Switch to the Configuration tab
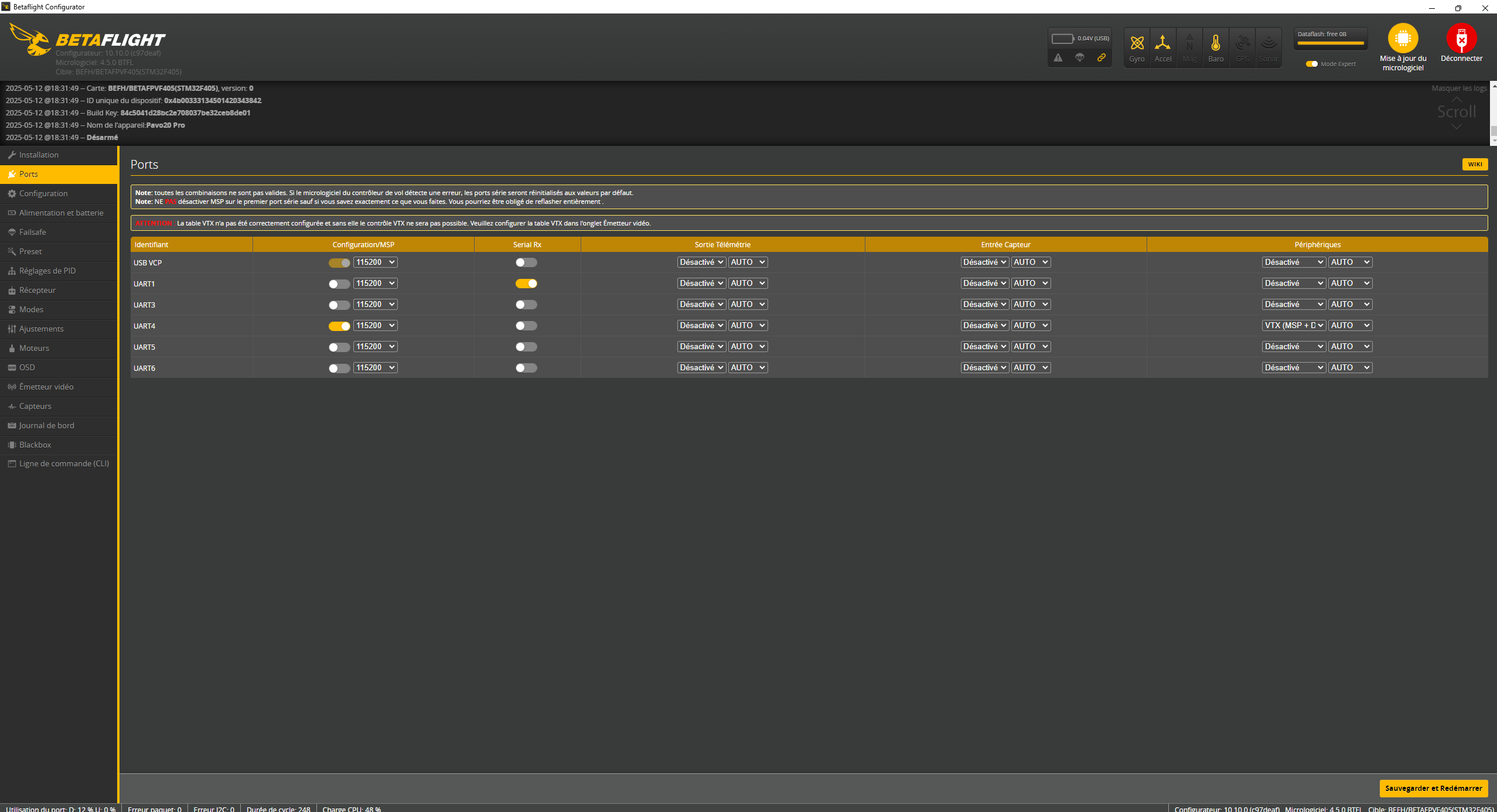The height and width of the screenshot is (812, 1497). [x=43, y=193]
